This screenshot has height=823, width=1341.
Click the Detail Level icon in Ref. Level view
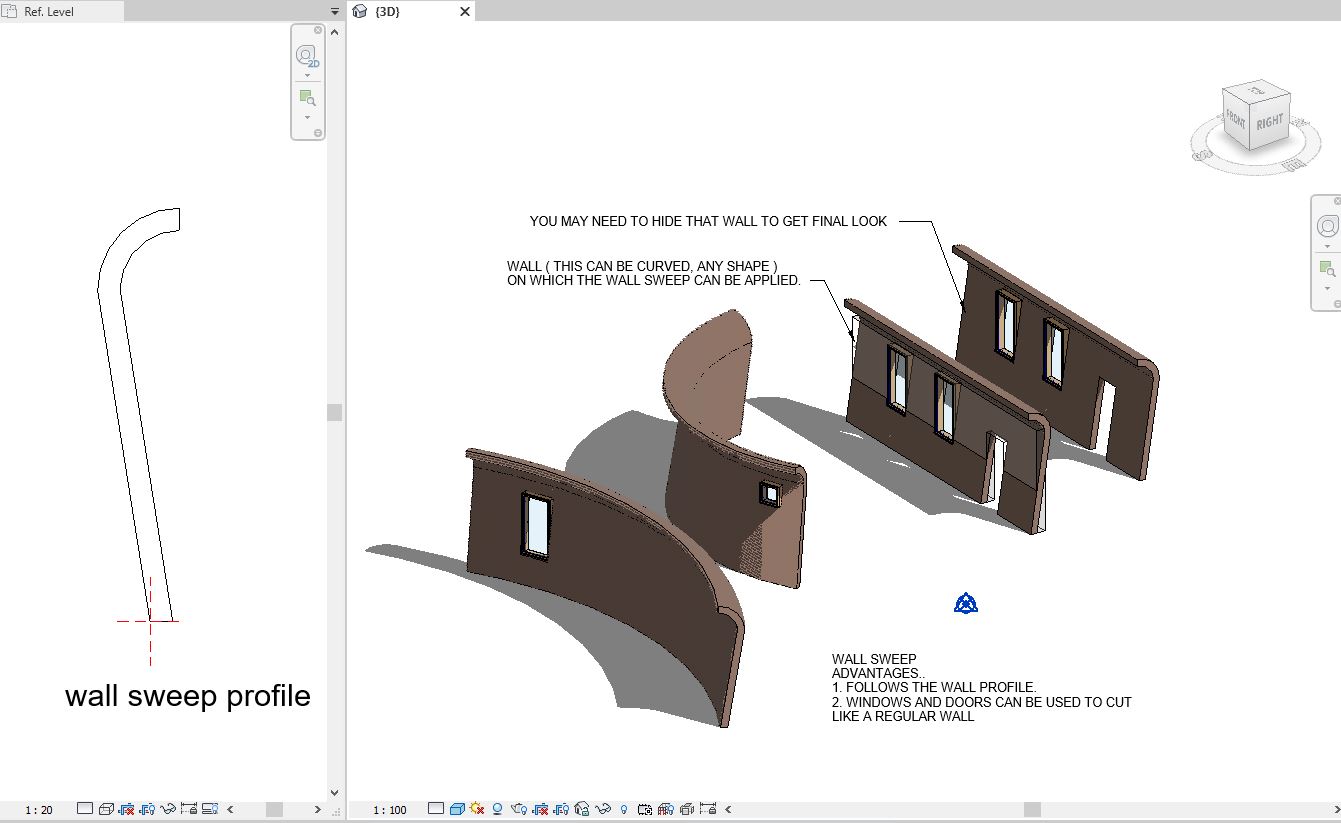pos(85,809)
